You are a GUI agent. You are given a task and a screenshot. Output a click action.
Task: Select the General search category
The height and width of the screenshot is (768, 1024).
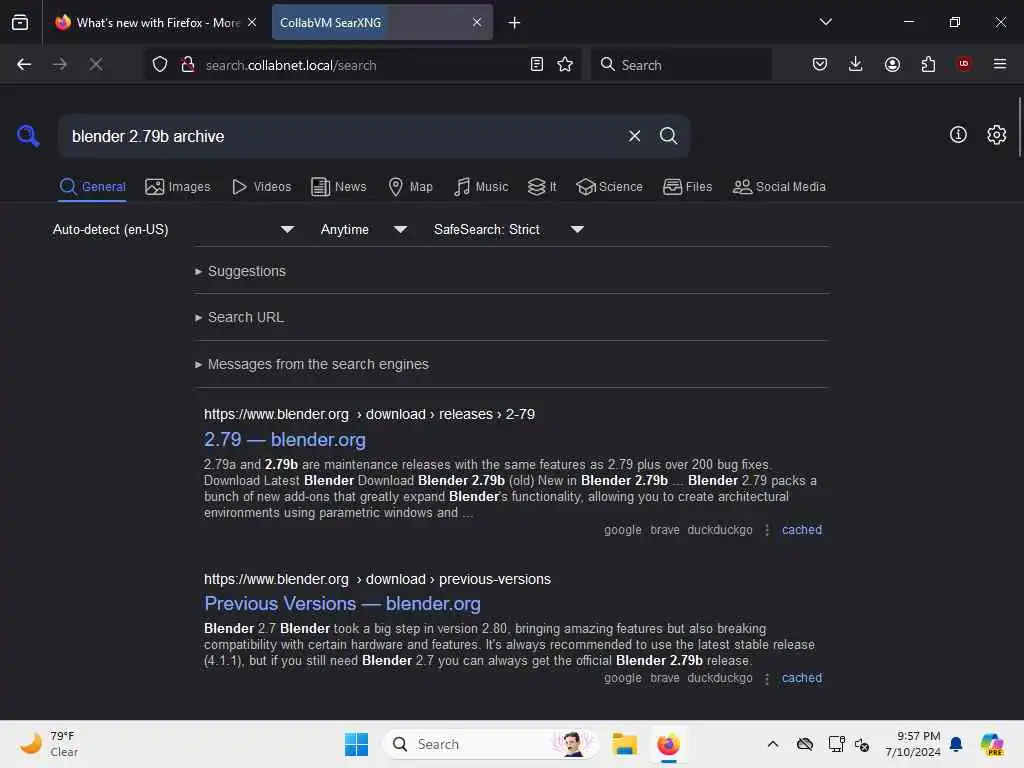pos(93,187)
